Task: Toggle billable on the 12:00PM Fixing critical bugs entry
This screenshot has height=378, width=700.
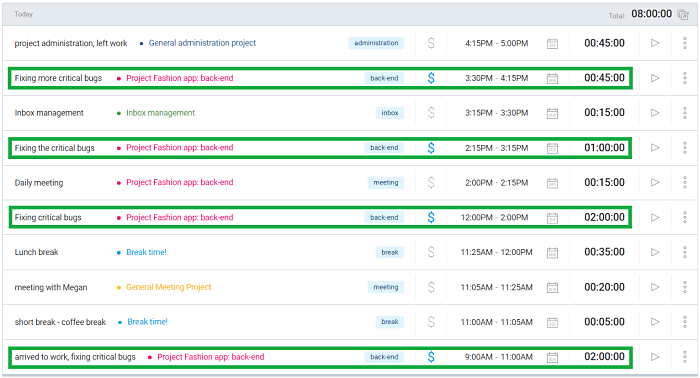Action: tap(431, 217)
